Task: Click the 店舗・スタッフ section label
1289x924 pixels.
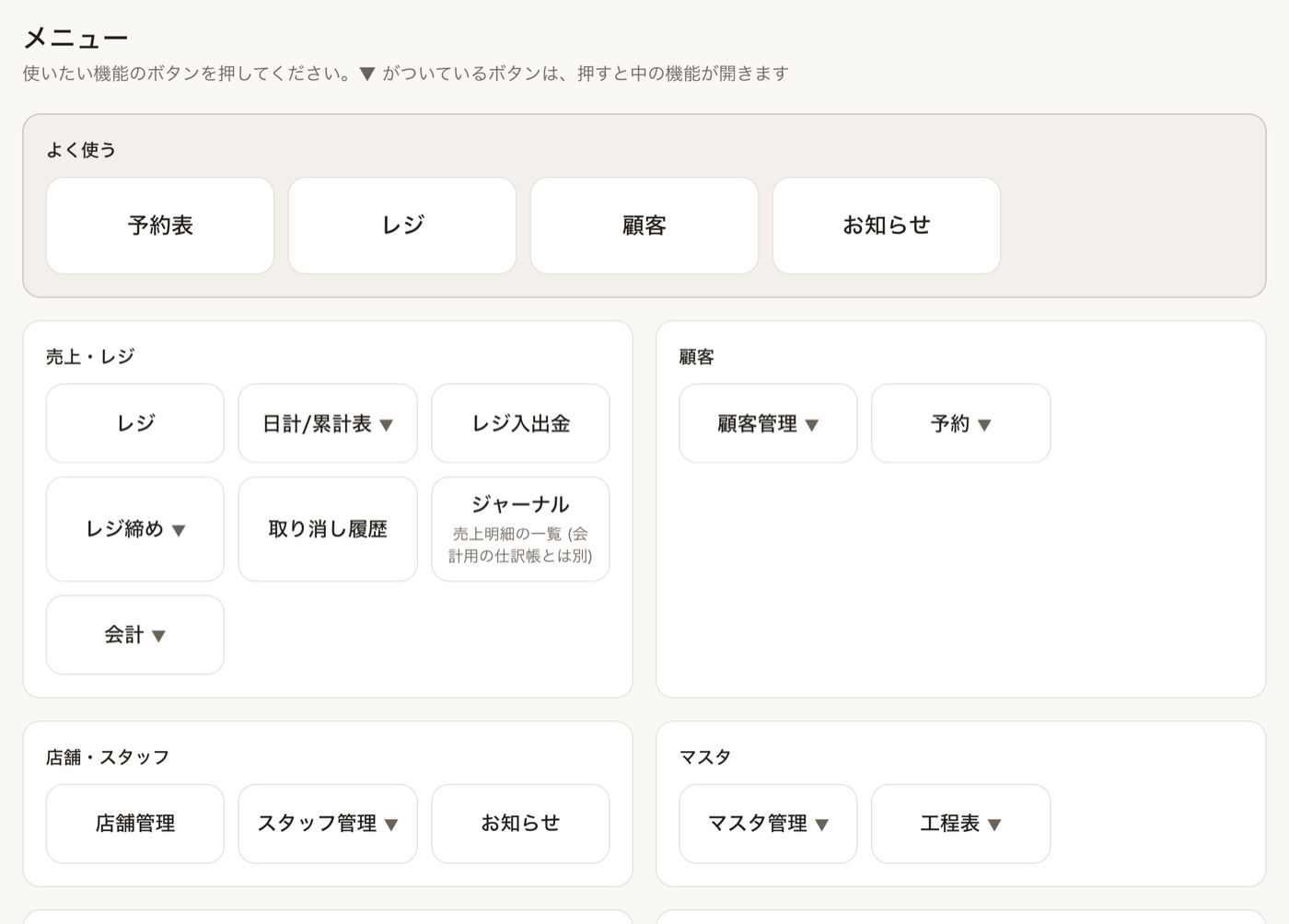Action: tap(108, 757)
